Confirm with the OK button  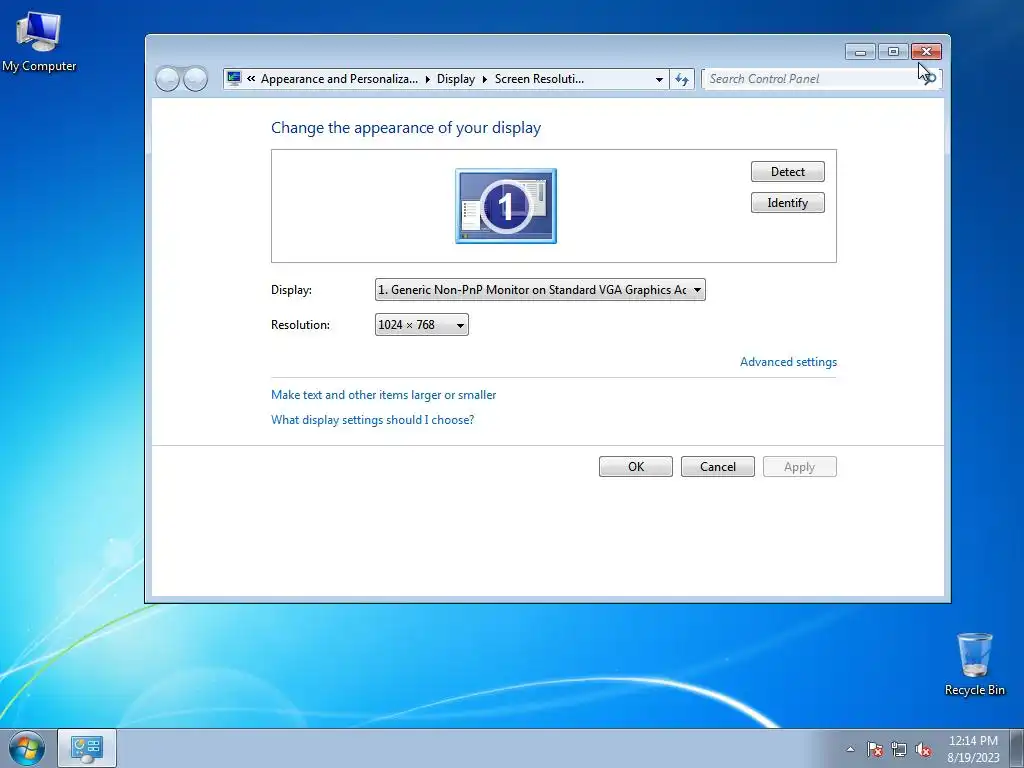tap(635, 467)
